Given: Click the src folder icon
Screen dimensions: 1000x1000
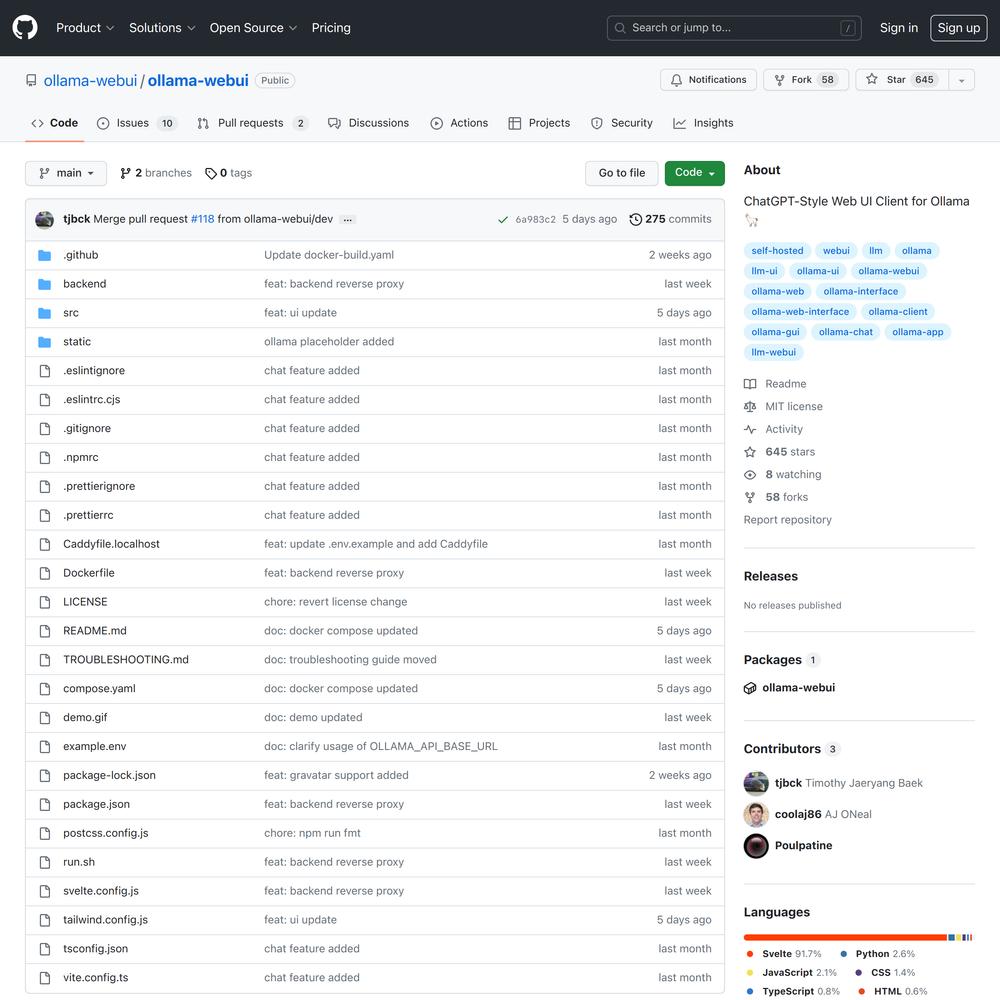Looking at the screenshot, I should 45,313.
